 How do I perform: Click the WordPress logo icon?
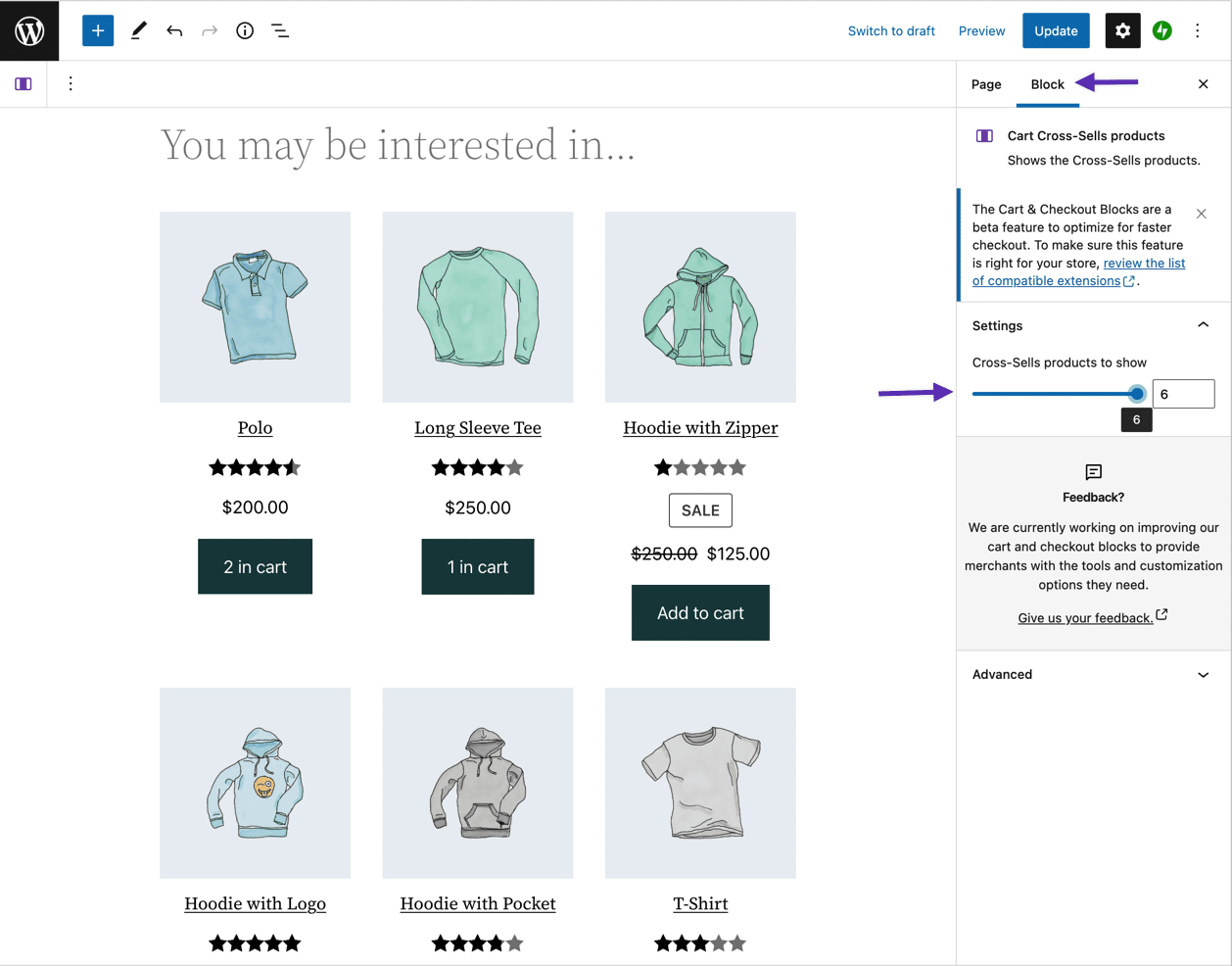tap(29, 30)
